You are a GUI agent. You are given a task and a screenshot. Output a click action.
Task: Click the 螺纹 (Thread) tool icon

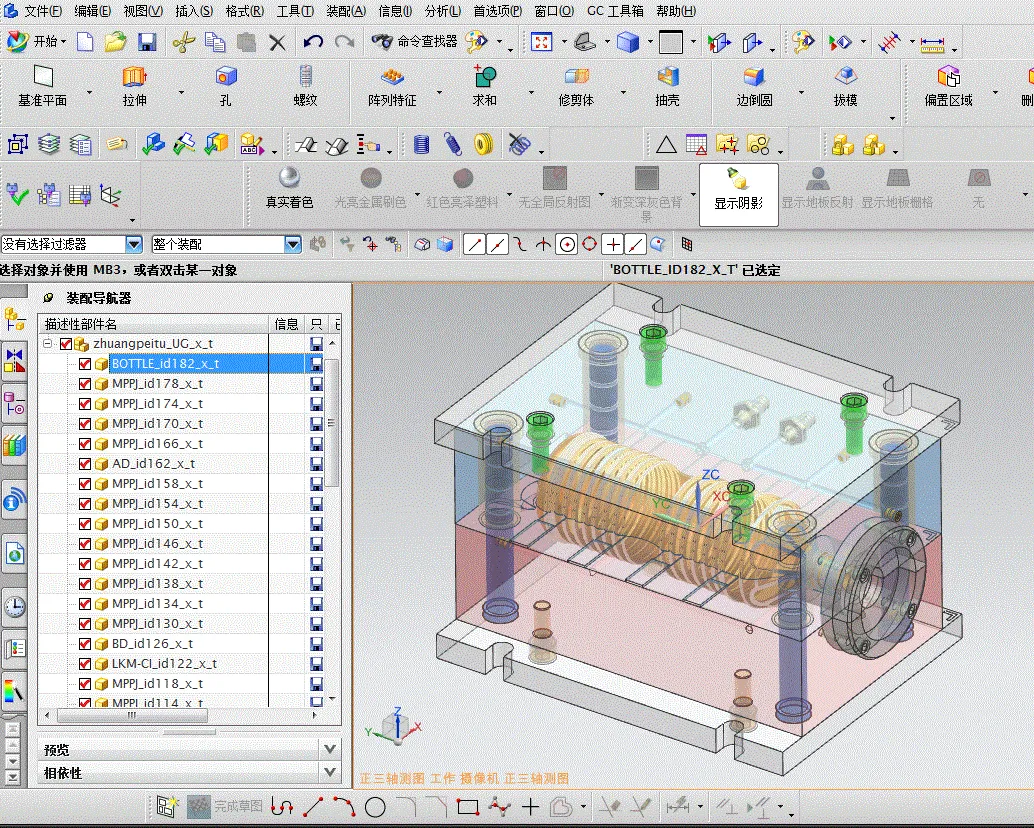(x=305, y=85)
